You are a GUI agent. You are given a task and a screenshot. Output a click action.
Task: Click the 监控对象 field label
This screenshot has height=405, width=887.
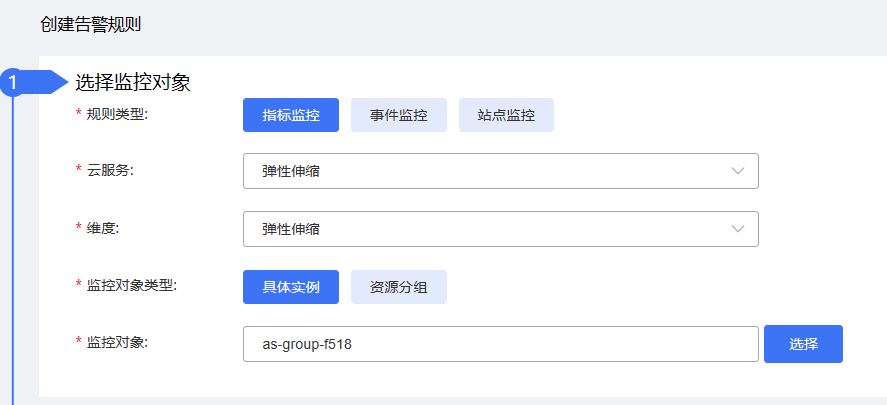117,343
